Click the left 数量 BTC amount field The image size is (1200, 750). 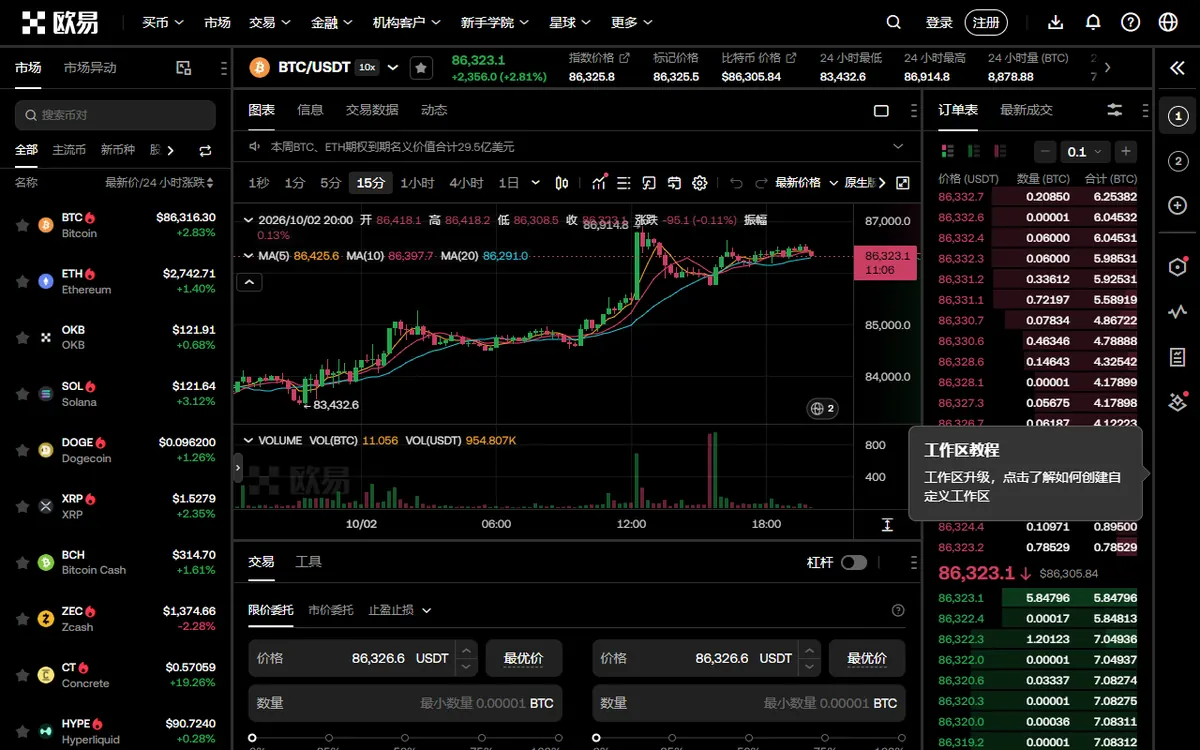pyautogui.click(x=405, y=703)
